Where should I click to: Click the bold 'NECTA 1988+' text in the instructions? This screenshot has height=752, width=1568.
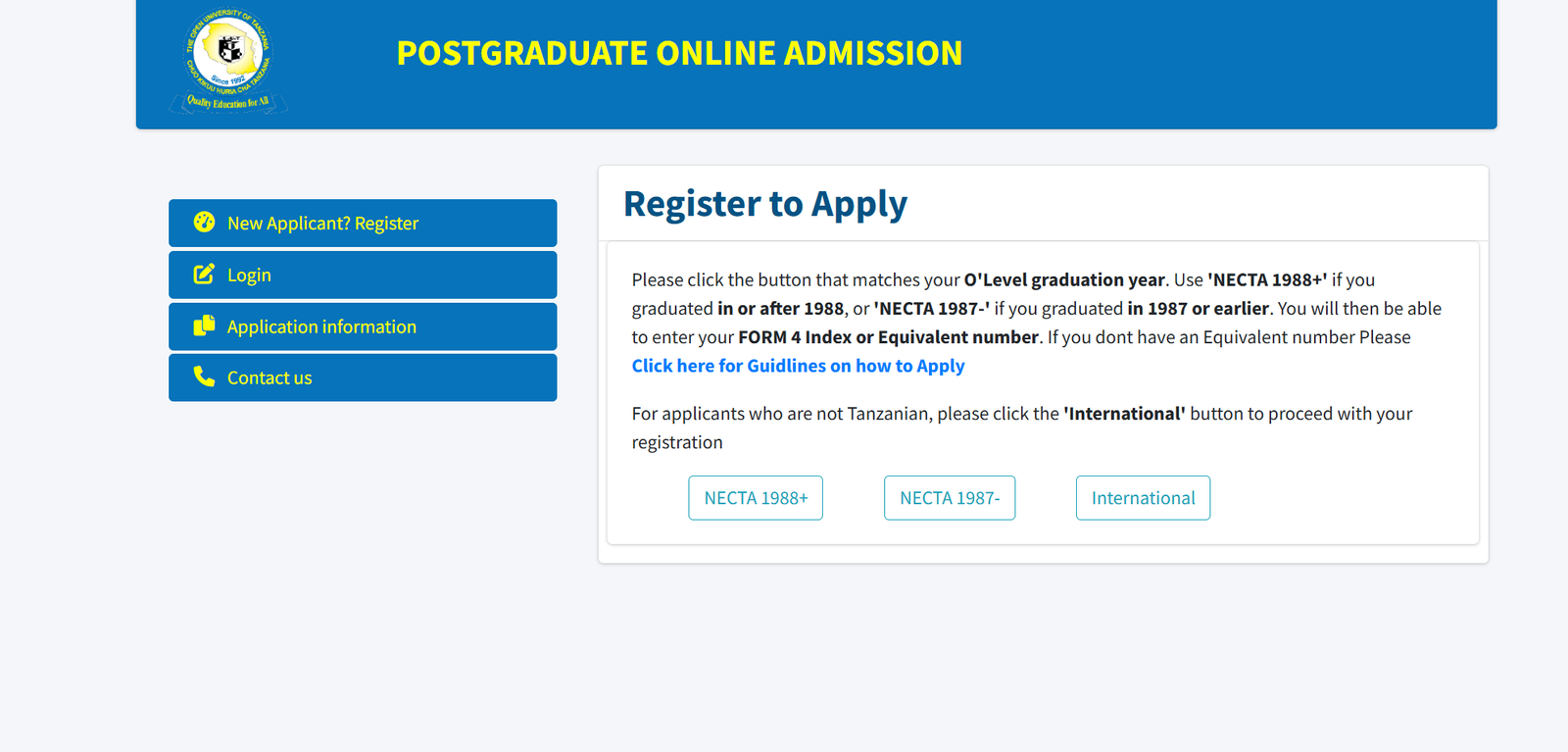pos(1267,280)
